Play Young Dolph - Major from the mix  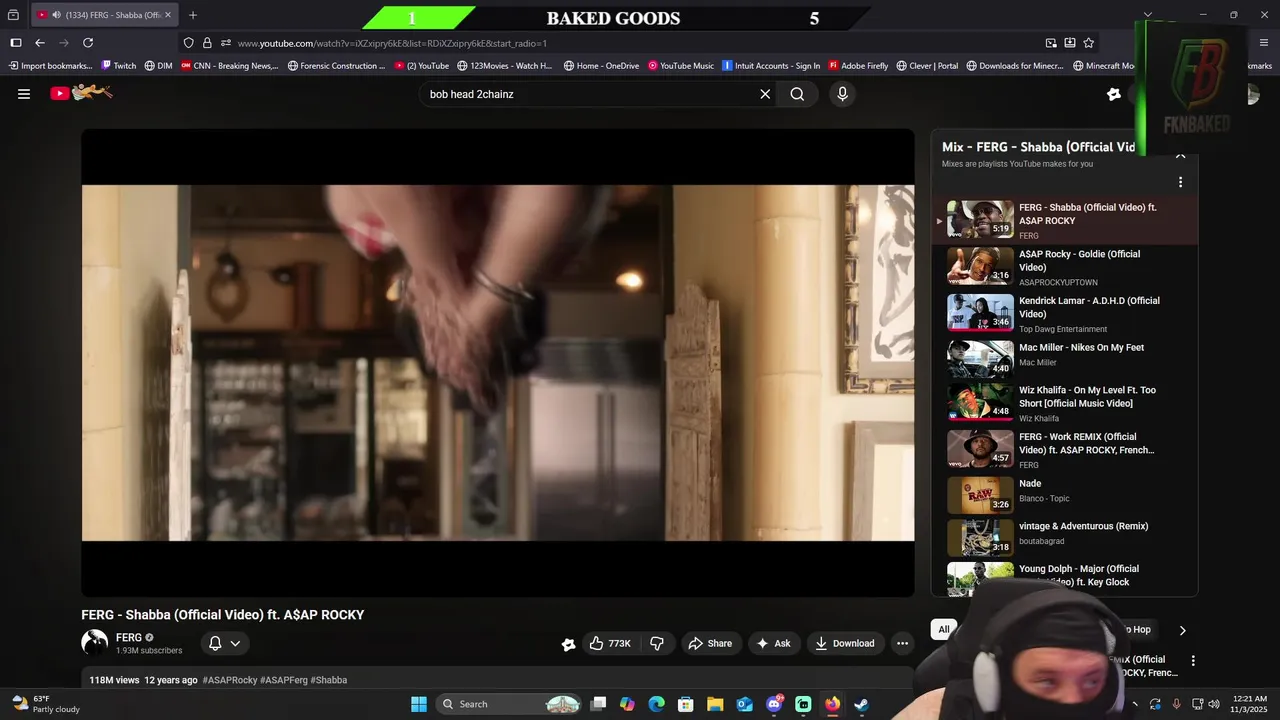pos(1065,577)
